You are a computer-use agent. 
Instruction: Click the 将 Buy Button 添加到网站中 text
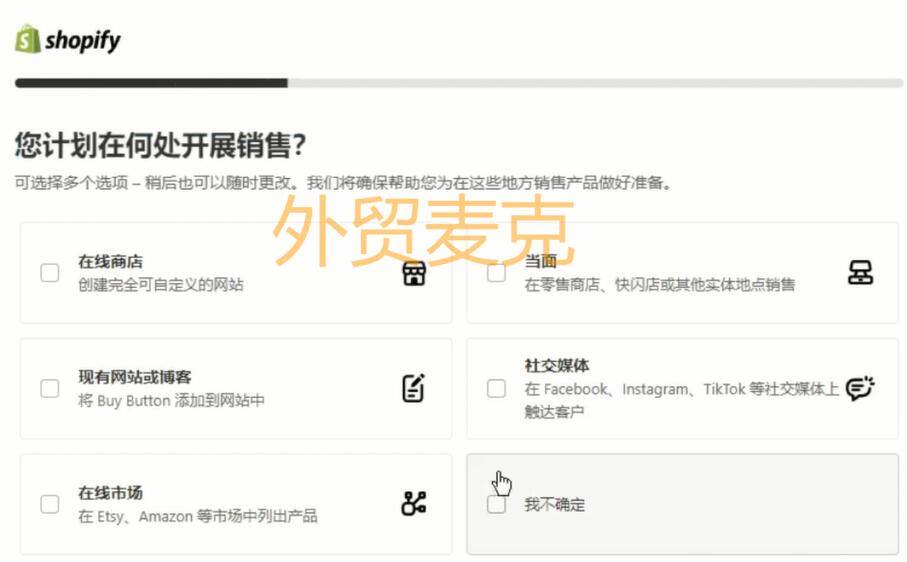[x=171, y=400]
